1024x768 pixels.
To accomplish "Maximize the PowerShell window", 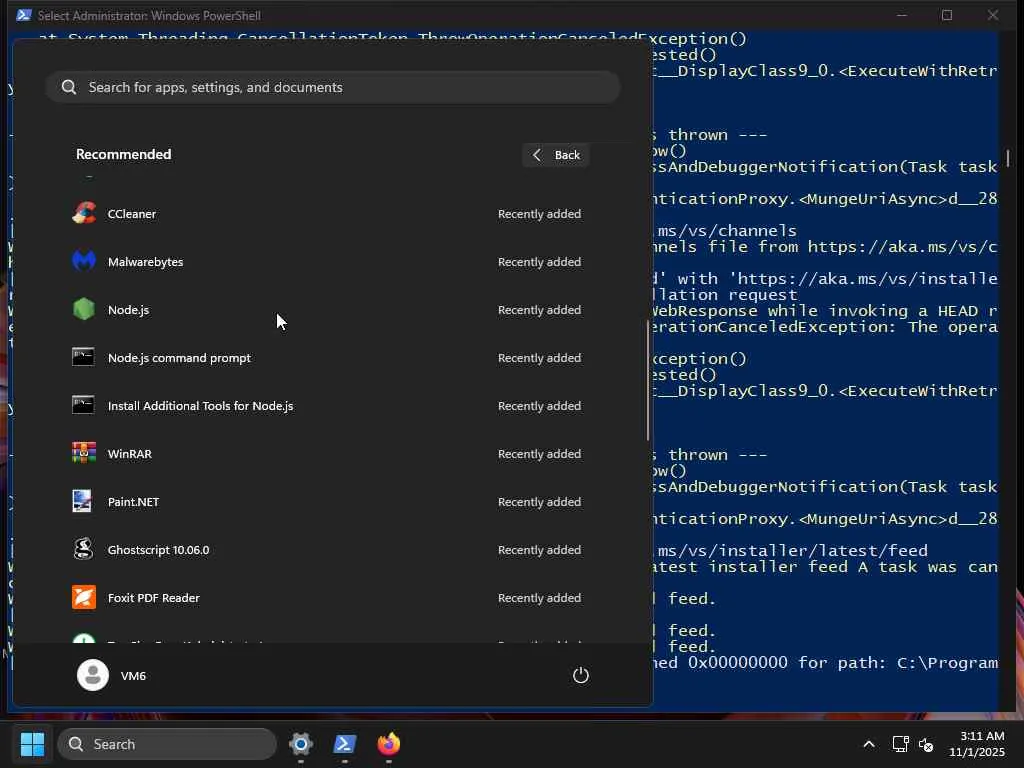I will (x=947, y=15).
